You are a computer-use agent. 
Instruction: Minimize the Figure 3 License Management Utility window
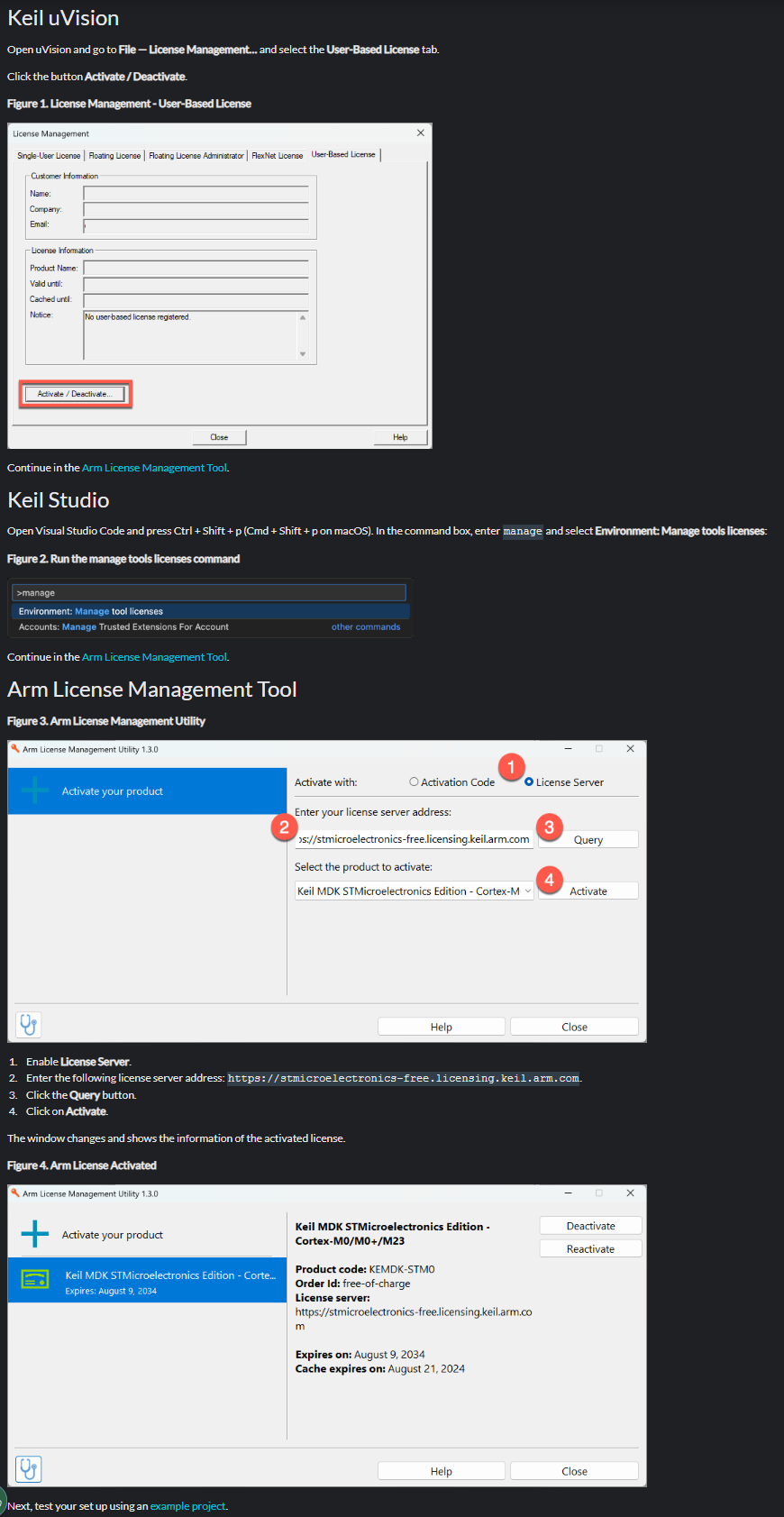tap(569, 748)
